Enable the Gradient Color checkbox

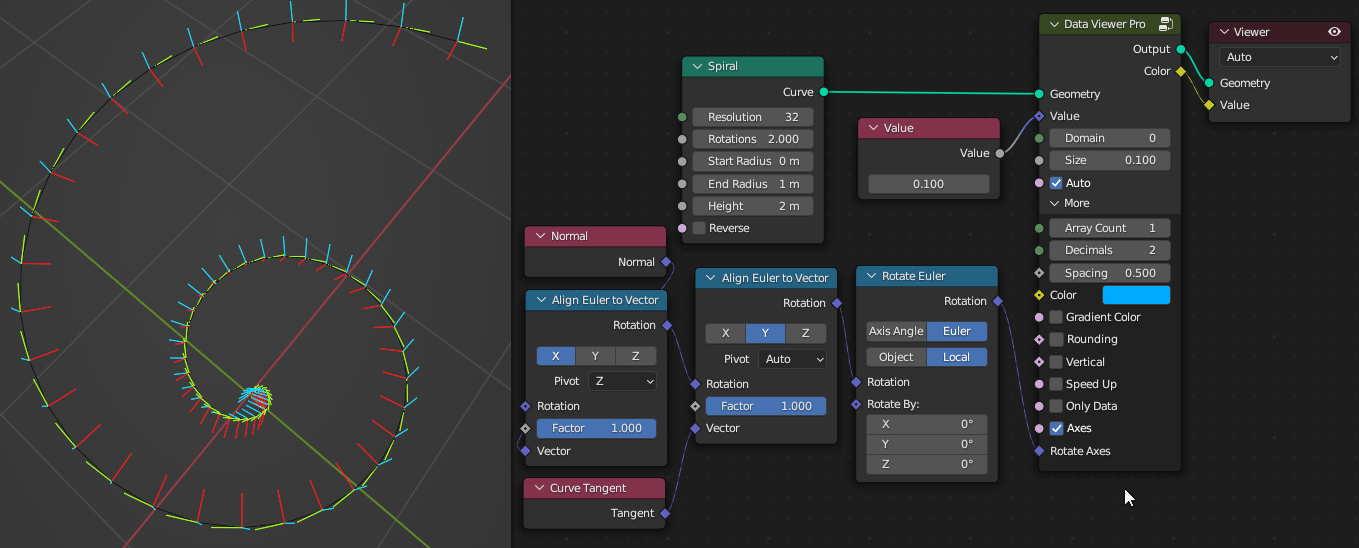[x=1056, y=317]
